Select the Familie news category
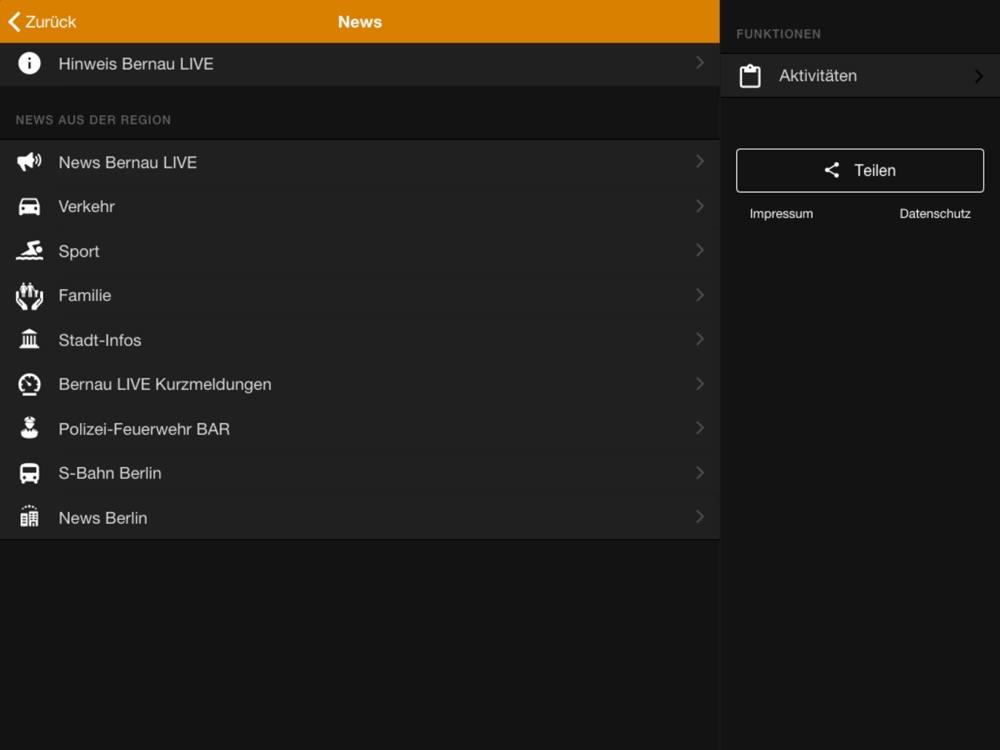This screenshot has width=1000, height=750. click(x=85, y=296)
